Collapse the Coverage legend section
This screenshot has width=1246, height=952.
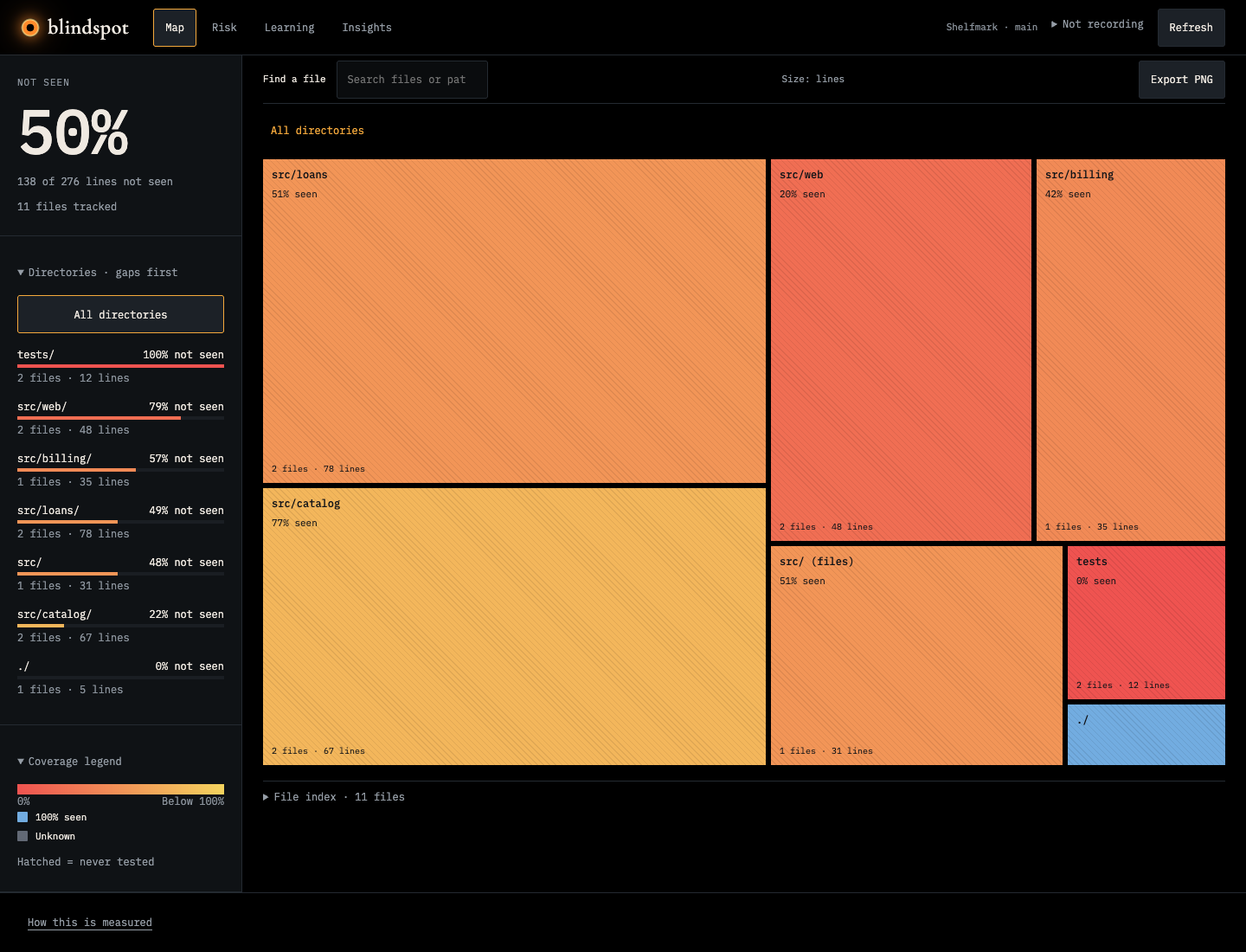tap(69, 762)
